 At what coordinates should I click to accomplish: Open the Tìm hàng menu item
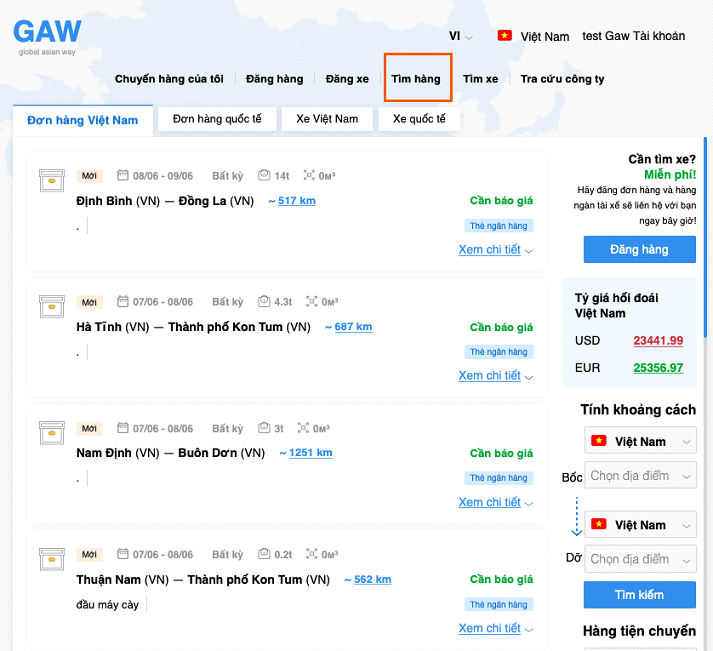416,79
